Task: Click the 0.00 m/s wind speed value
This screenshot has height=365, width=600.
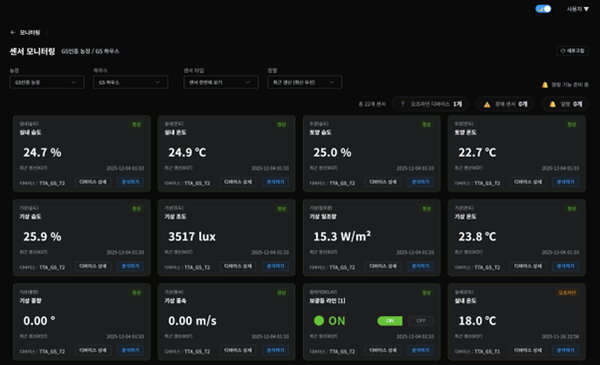Action: click(192, 321)
